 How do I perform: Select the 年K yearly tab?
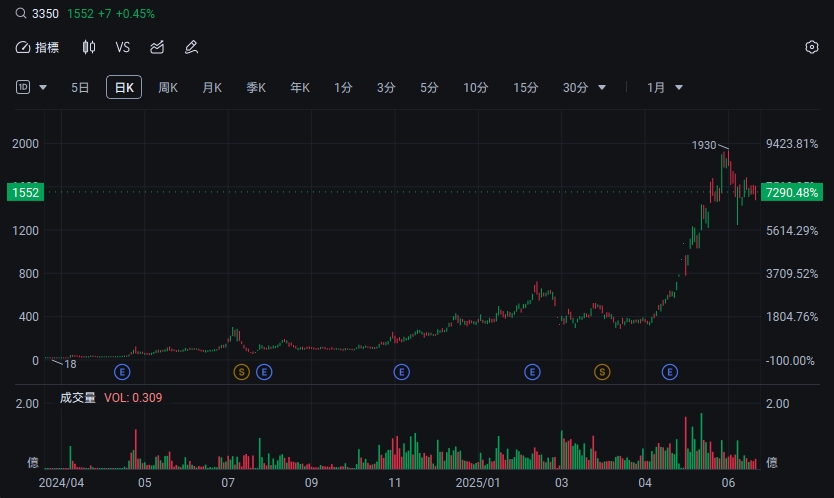point(300,88)
